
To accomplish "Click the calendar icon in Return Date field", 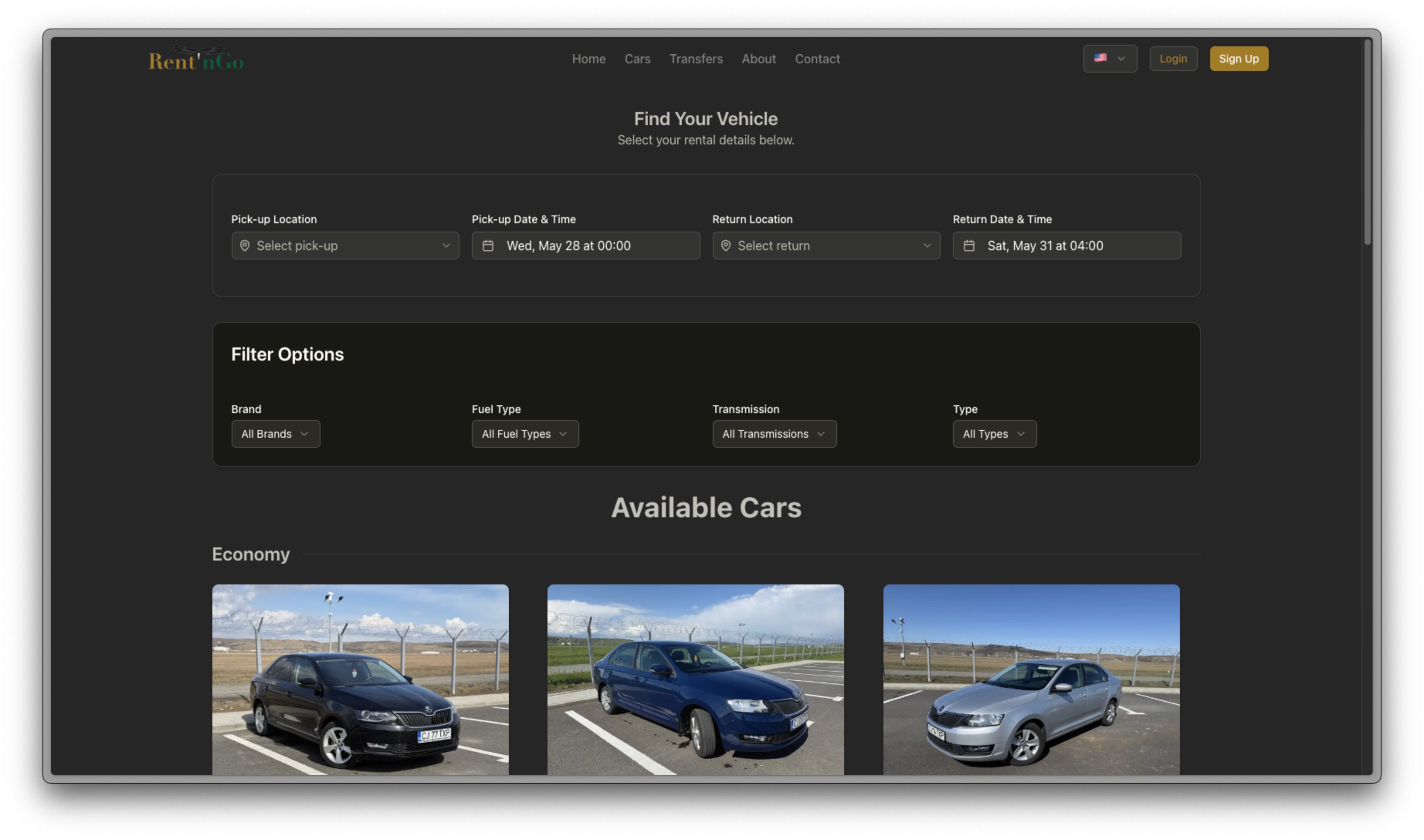I will [969, 246].
